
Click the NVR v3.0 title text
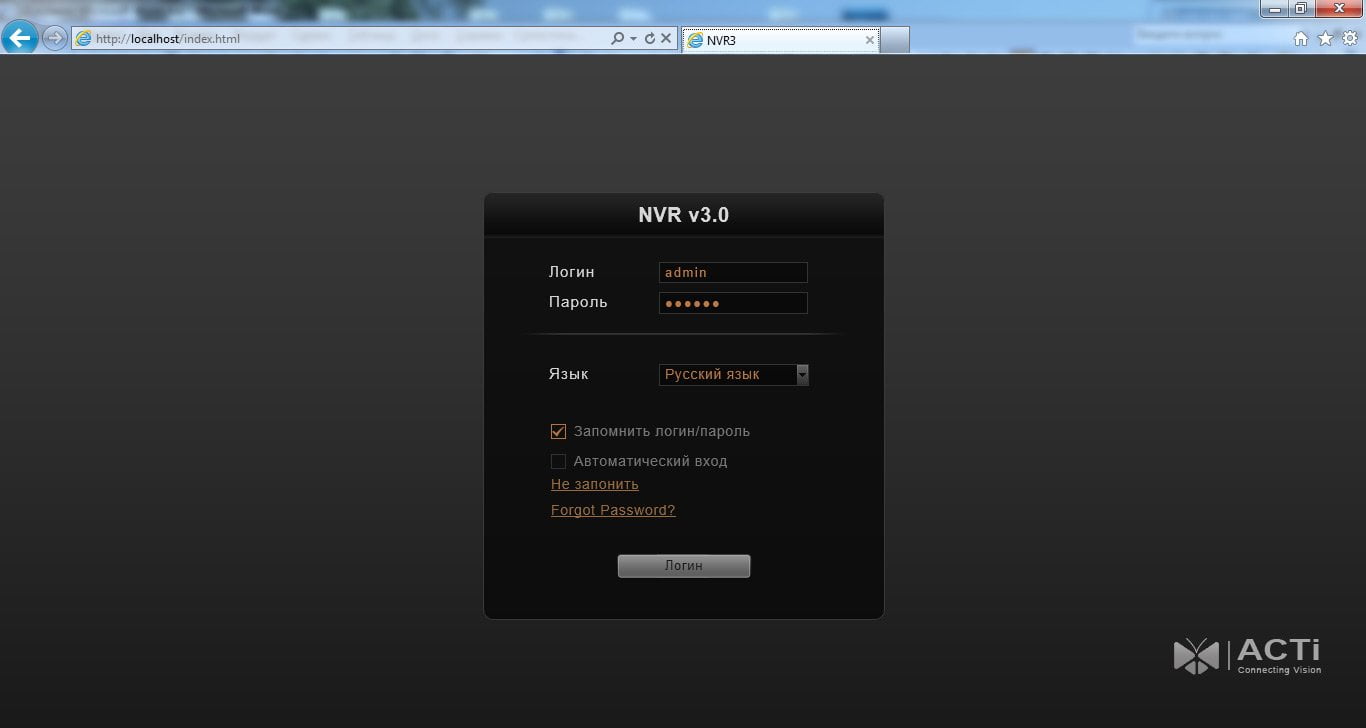pos(684,214)
